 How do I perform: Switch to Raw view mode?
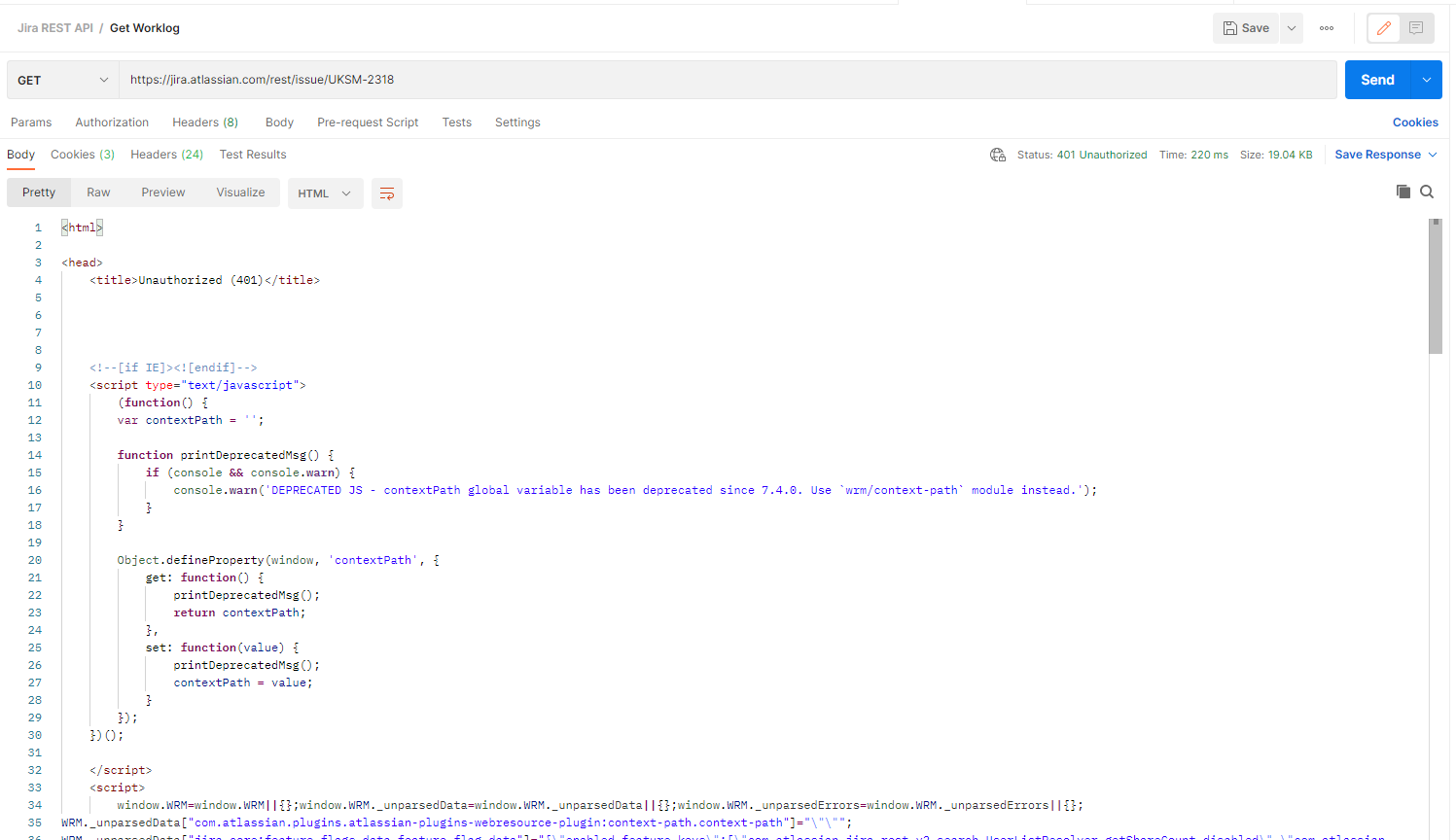click(98, 192)
